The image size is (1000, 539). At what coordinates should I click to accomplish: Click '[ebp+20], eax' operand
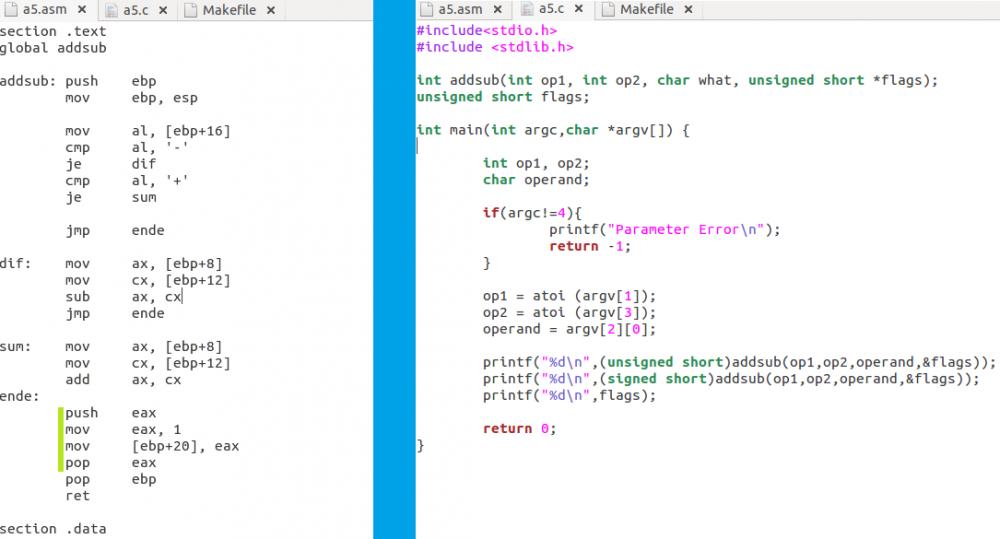click(185, 446)
